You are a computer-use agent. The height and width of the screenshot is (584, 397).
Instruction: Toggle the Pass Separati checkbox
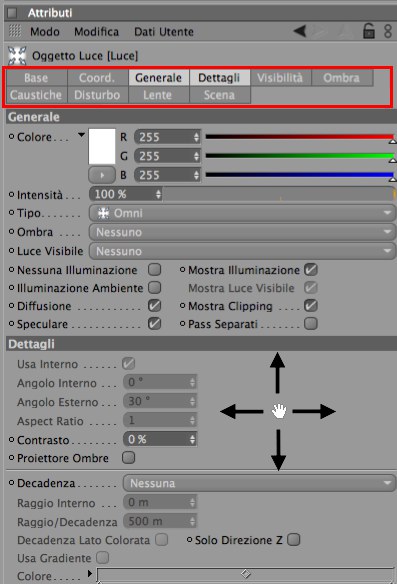point(311,323)
